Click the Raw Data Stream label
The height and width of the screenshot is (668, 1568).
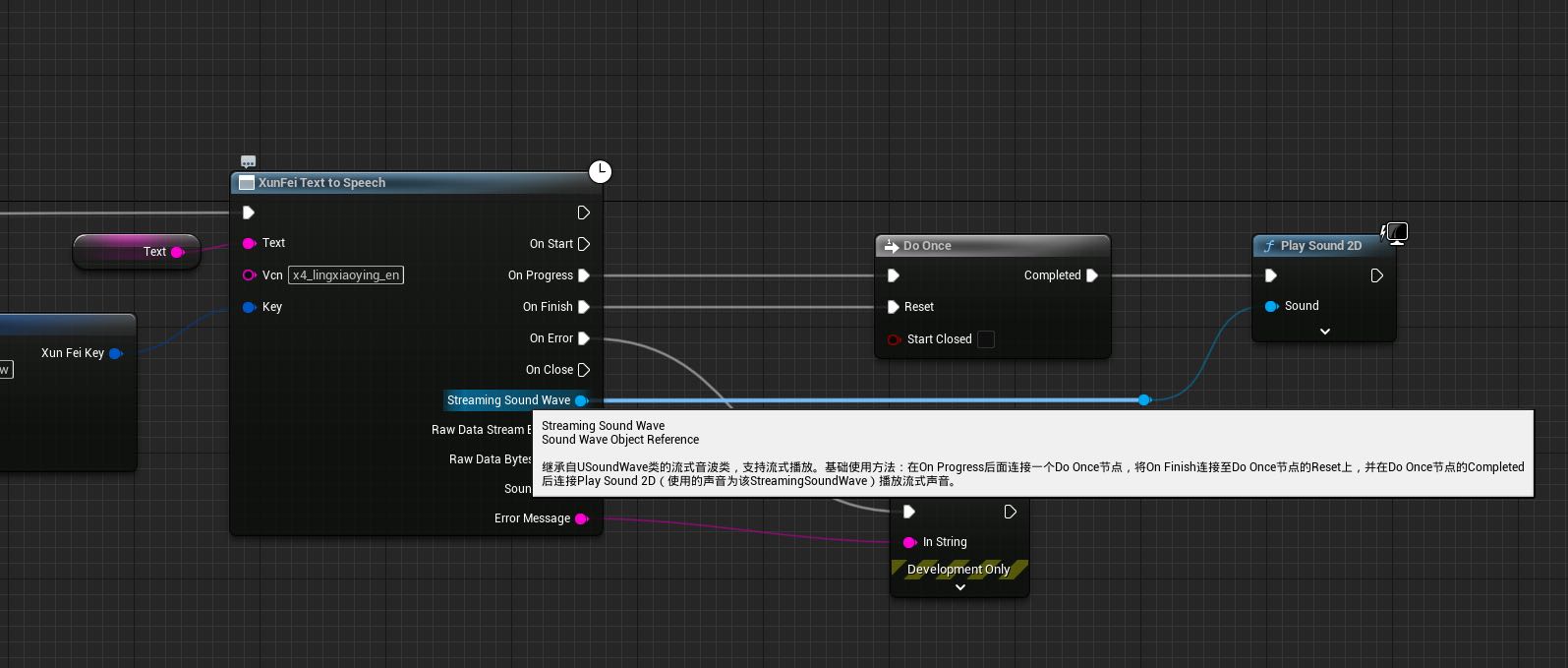481,430
